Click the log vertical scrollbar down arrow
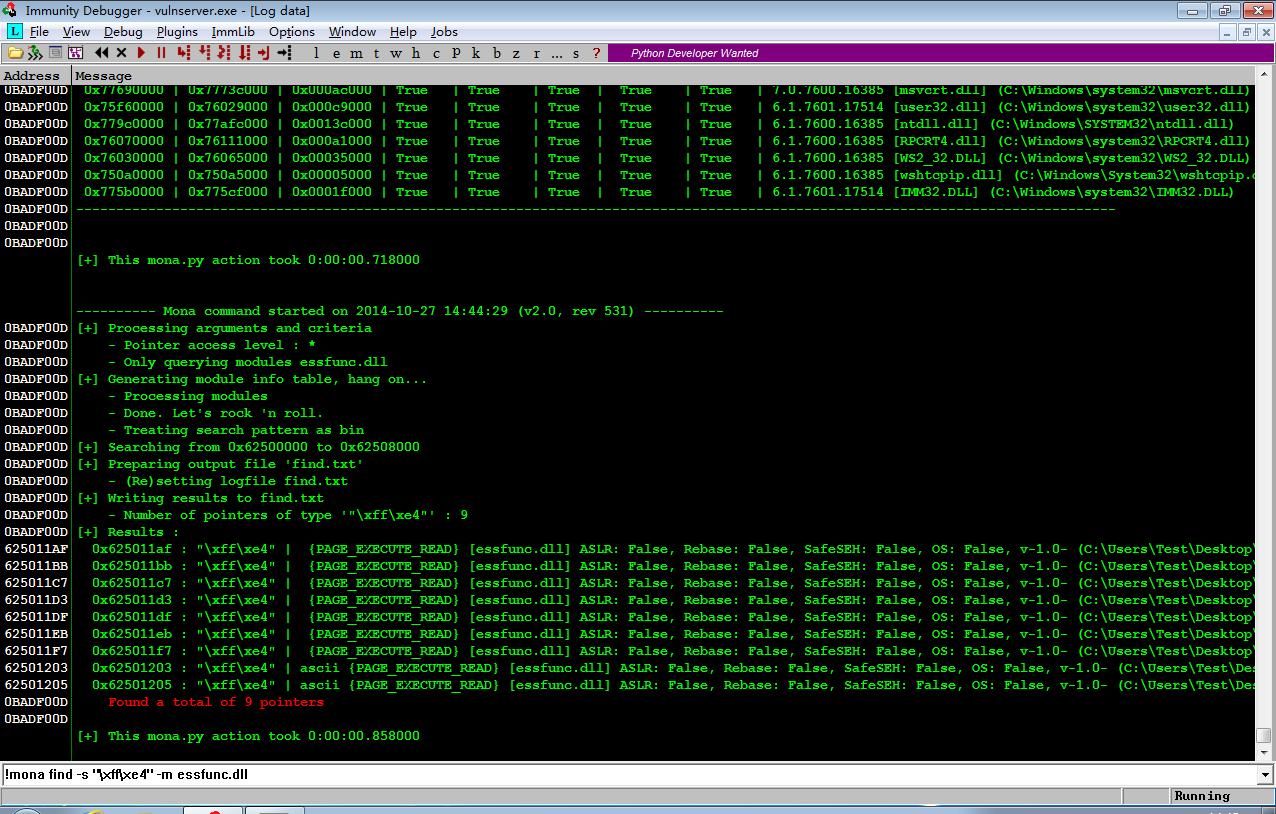Image resolution: width=1276 pixels, height=814 pixels. [1264, 752]
